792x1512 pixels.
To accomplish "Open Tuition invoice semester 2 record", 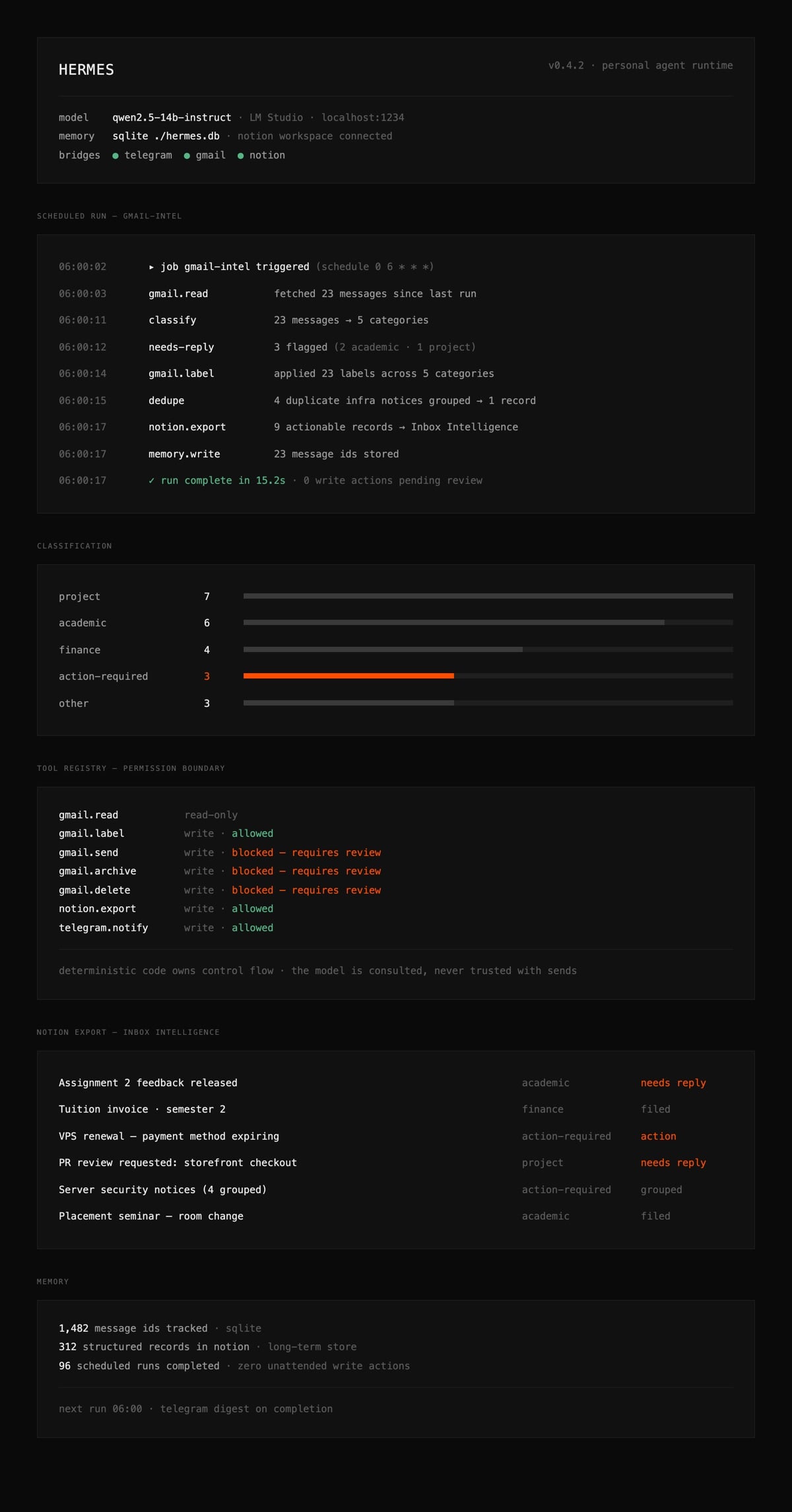I will point(396,1109).
